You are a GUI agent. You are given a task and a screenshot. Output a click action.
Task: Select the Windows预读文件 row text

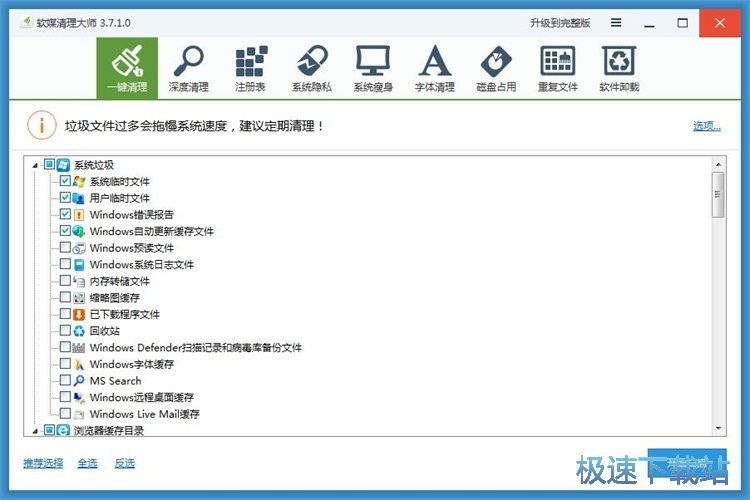pos(132,248)
